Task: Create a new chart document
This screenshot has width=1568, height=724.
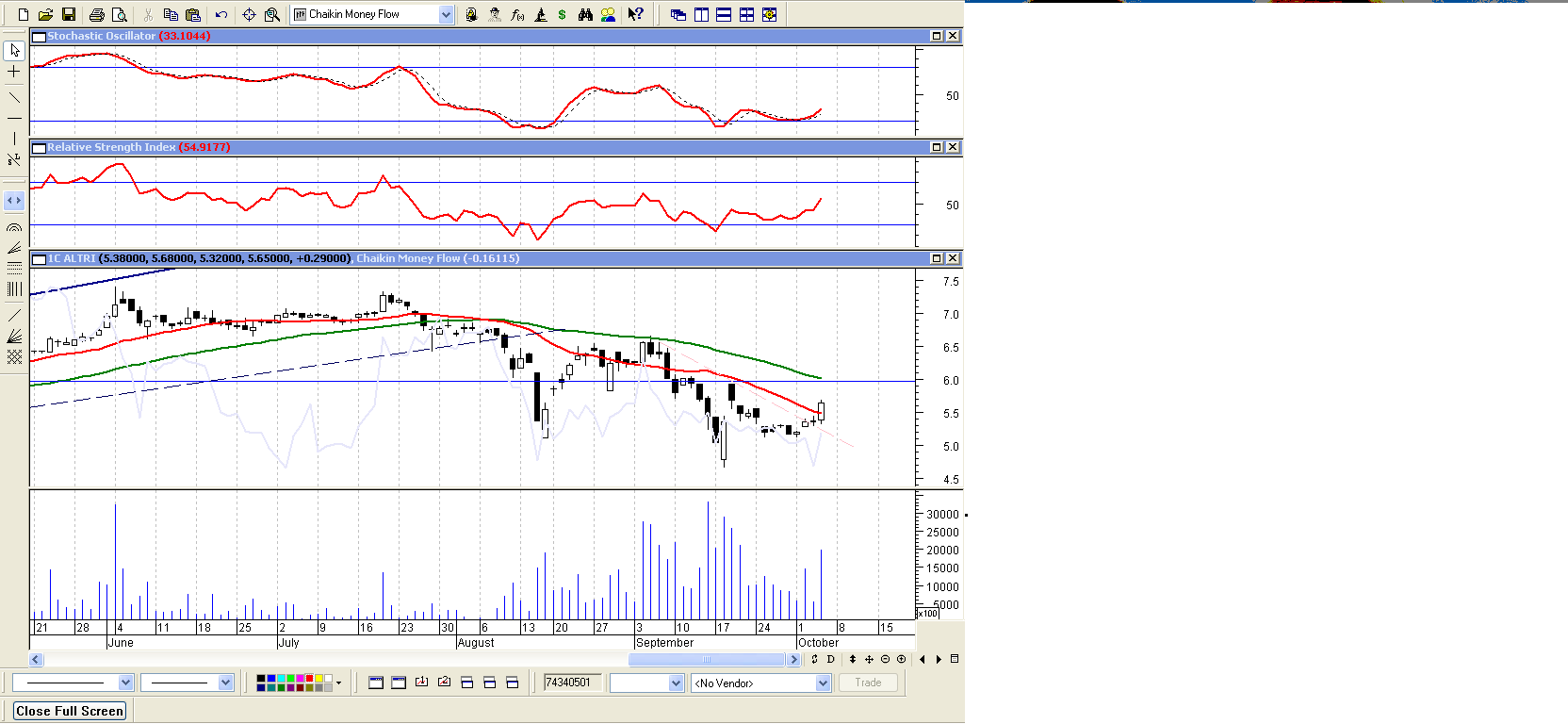Action: click(x=24, y=14)
